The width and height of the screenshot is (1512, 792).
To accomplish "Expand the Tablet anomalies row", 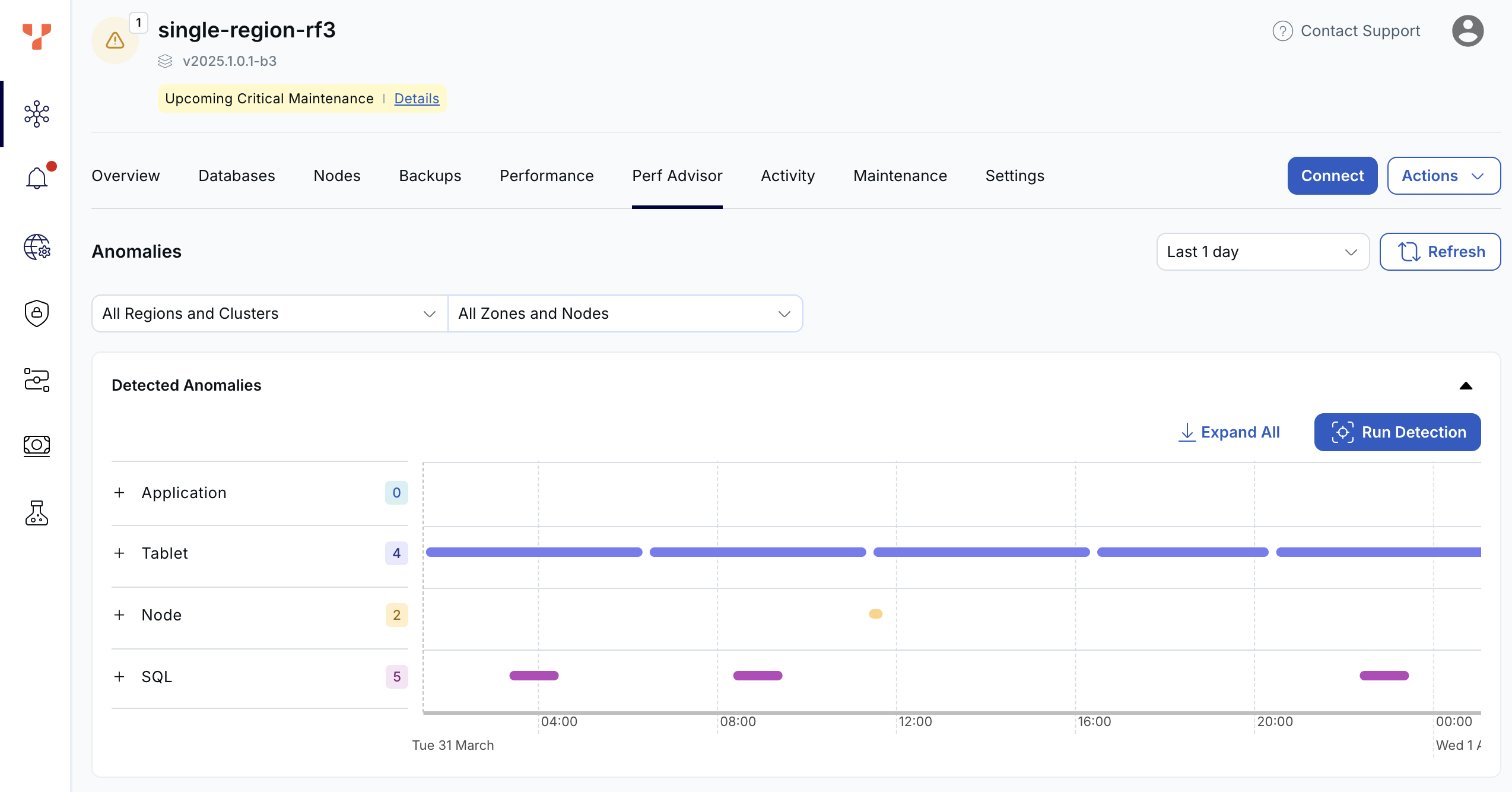I will (119, 553).
